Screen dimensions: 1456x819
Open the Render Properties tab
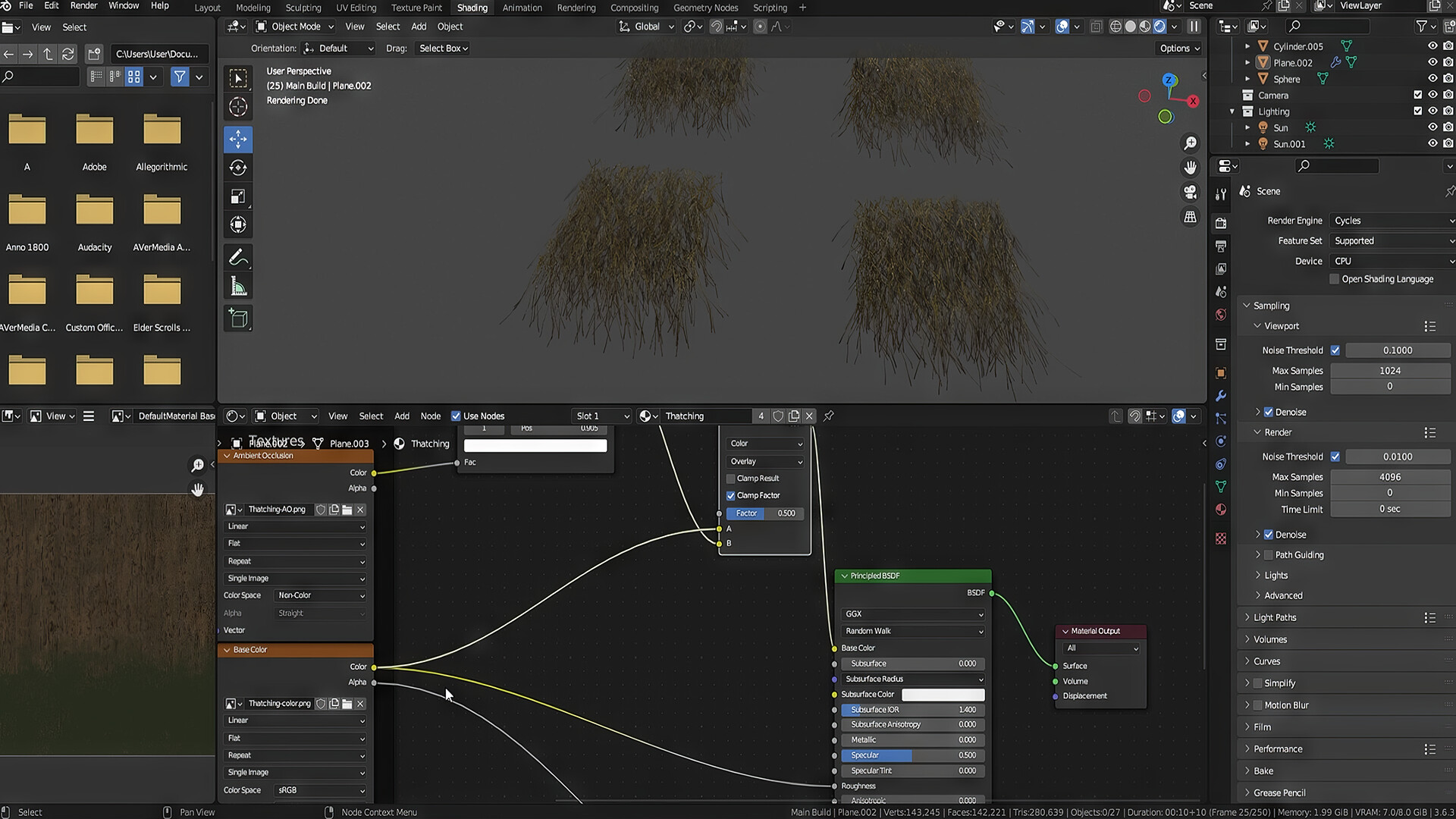(1221, 223)
